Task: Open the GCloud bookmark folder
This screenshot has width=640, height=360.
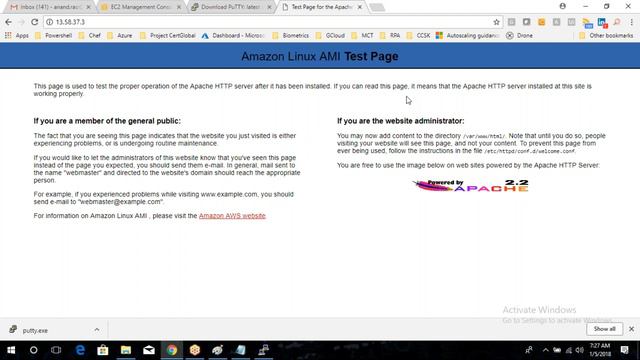Action: point(330,36)
